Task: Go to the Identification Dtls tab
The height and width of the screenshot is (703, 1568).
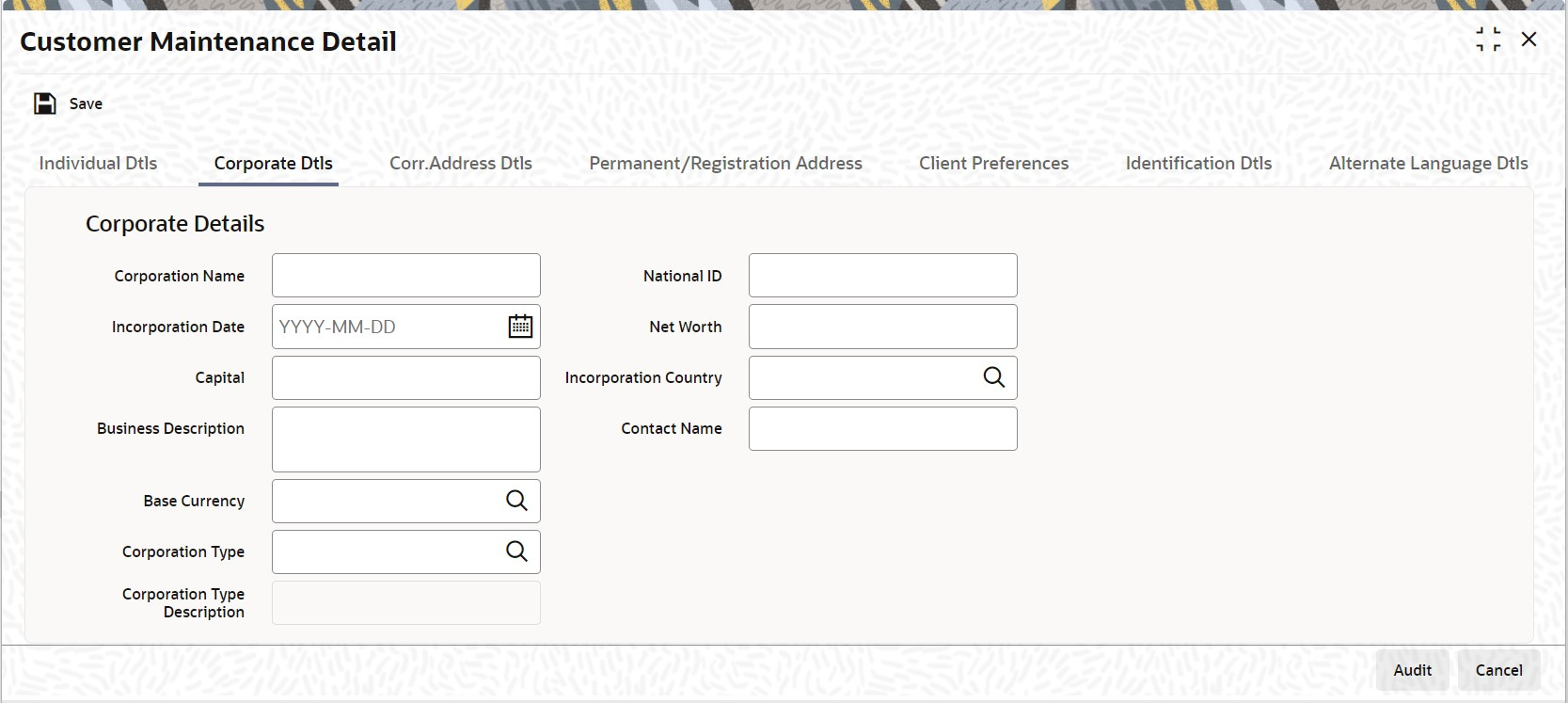Action: pos(1198,163)
